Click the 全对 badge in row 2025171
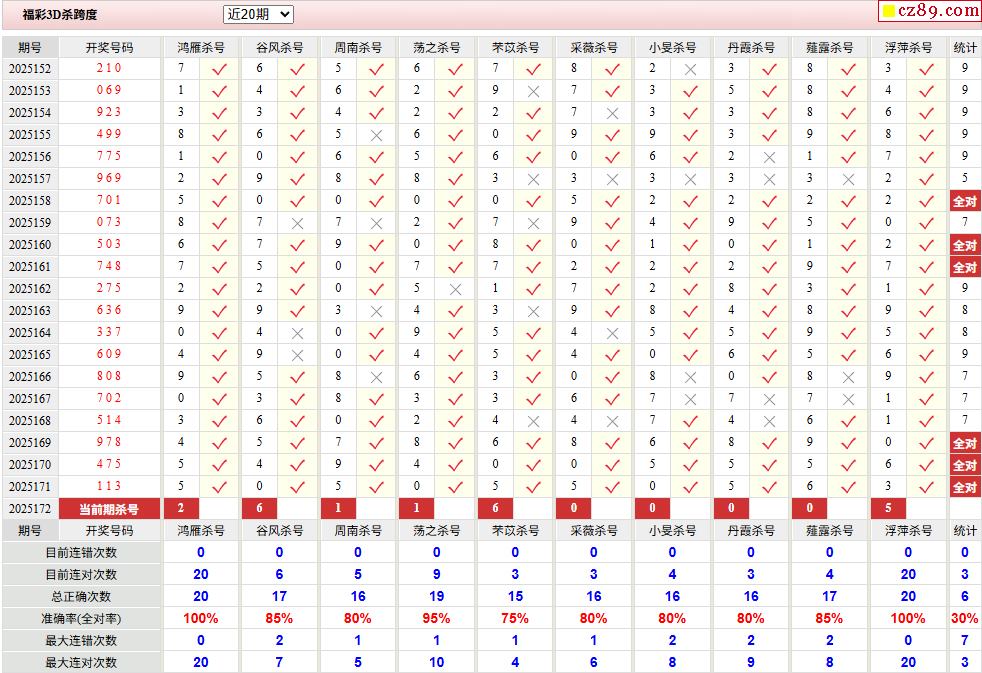Viewport: 982px width, 673px height. coord(964,487)
